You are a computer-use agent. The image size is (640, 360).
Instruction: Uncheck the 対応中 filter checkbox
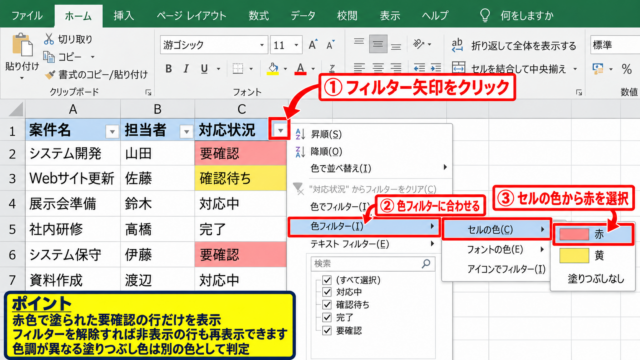click(x=327, y=292)
